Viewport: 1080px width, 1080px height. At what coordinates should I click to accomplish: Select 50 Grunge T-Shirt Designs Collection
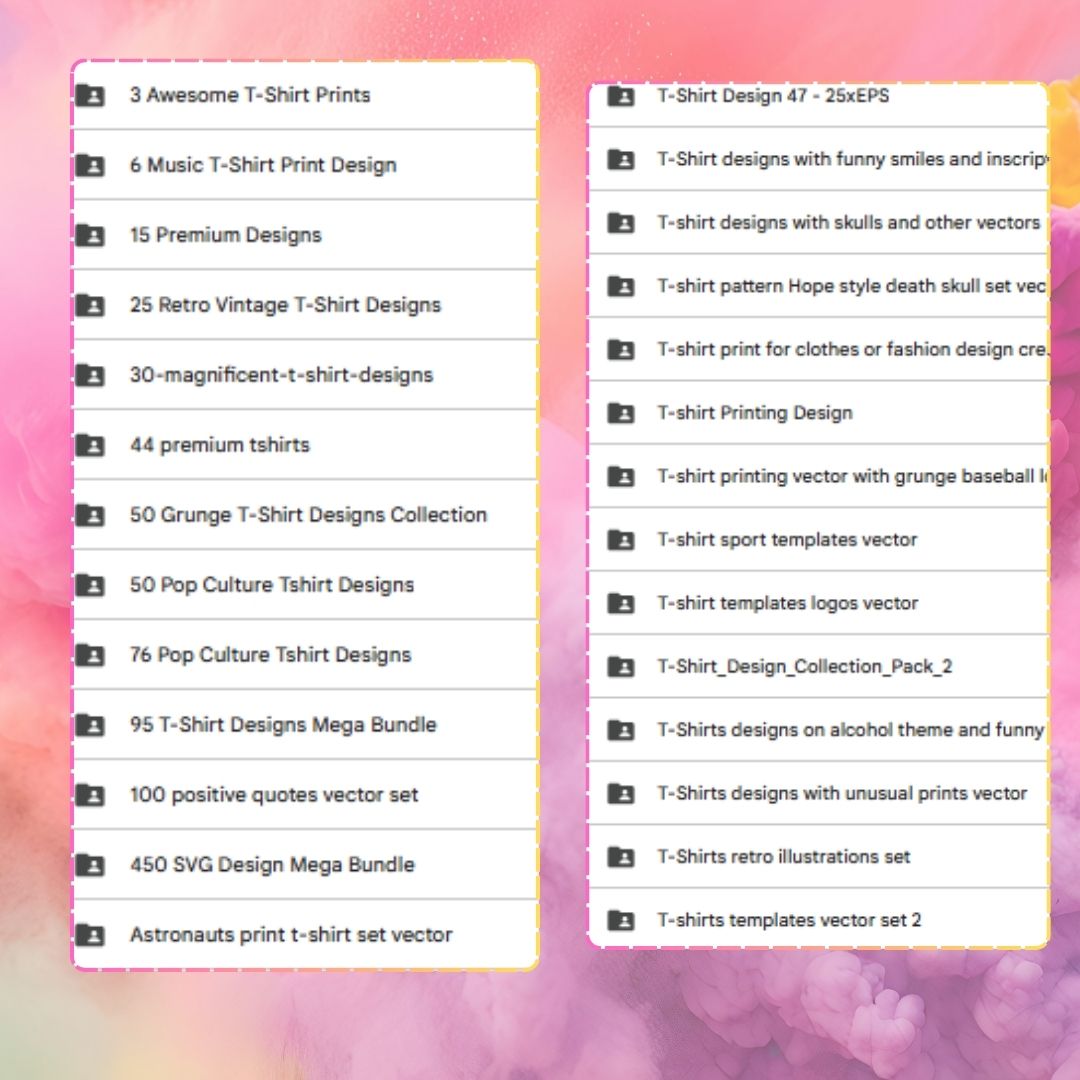[308, 515]
